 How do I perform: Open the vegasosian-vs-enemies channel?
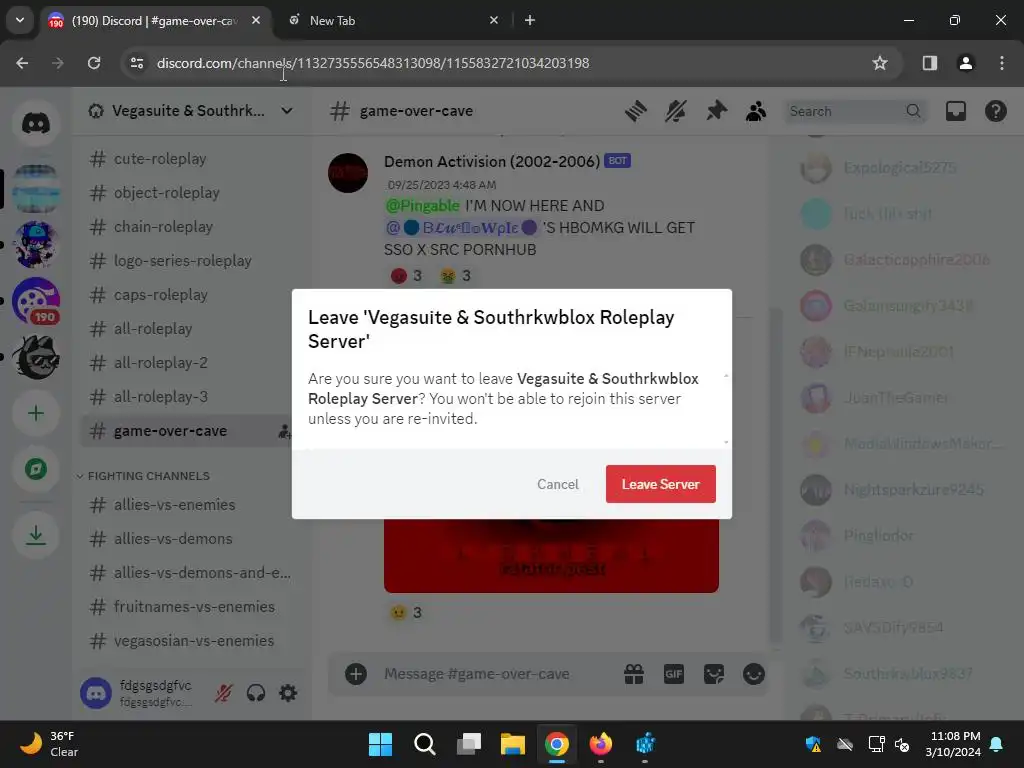click(194, 641)
